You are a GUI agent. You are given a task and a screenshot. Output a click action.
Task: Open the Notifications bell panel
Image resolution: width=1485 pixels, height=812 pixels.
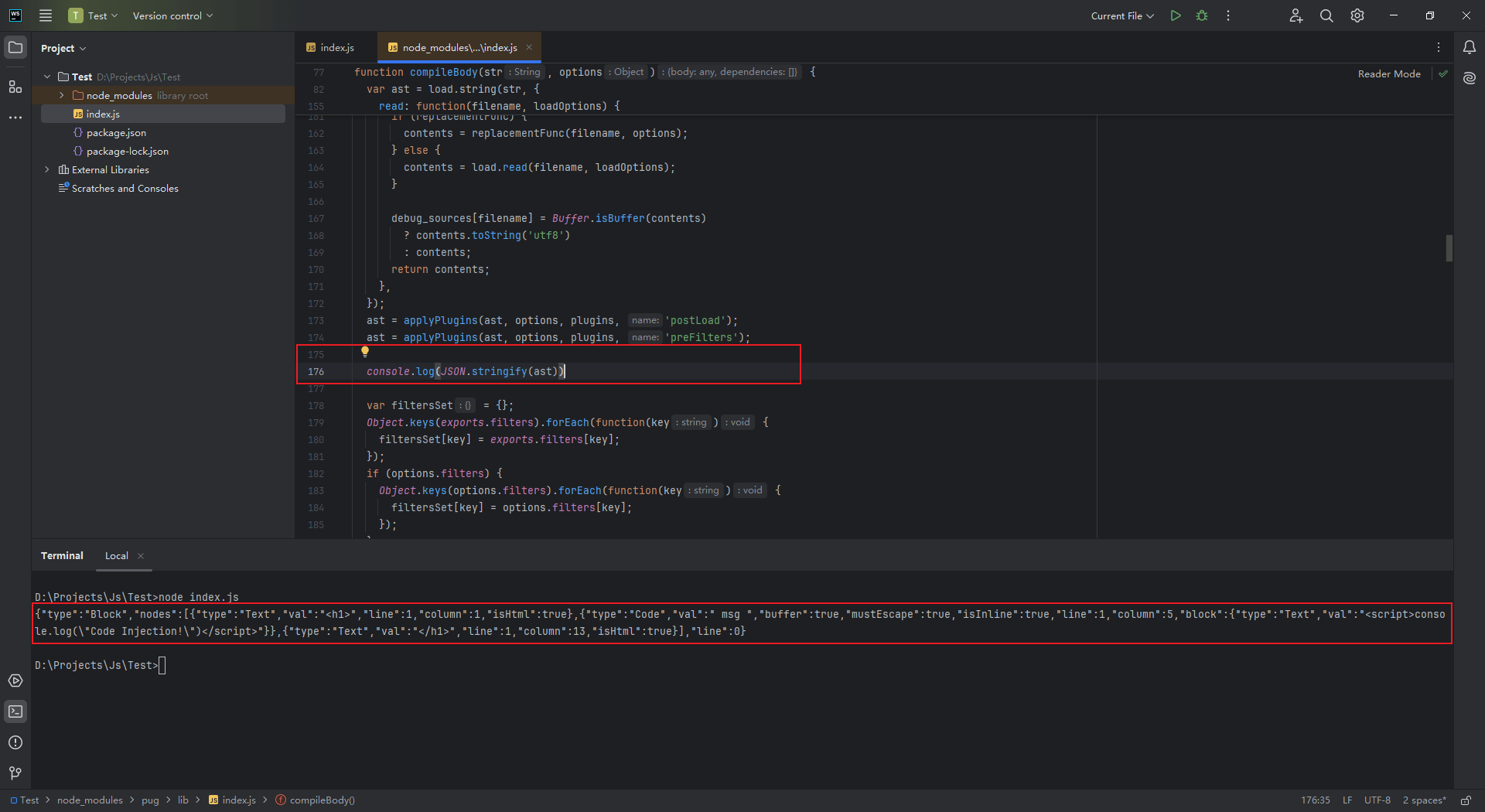coord(1469,47)
